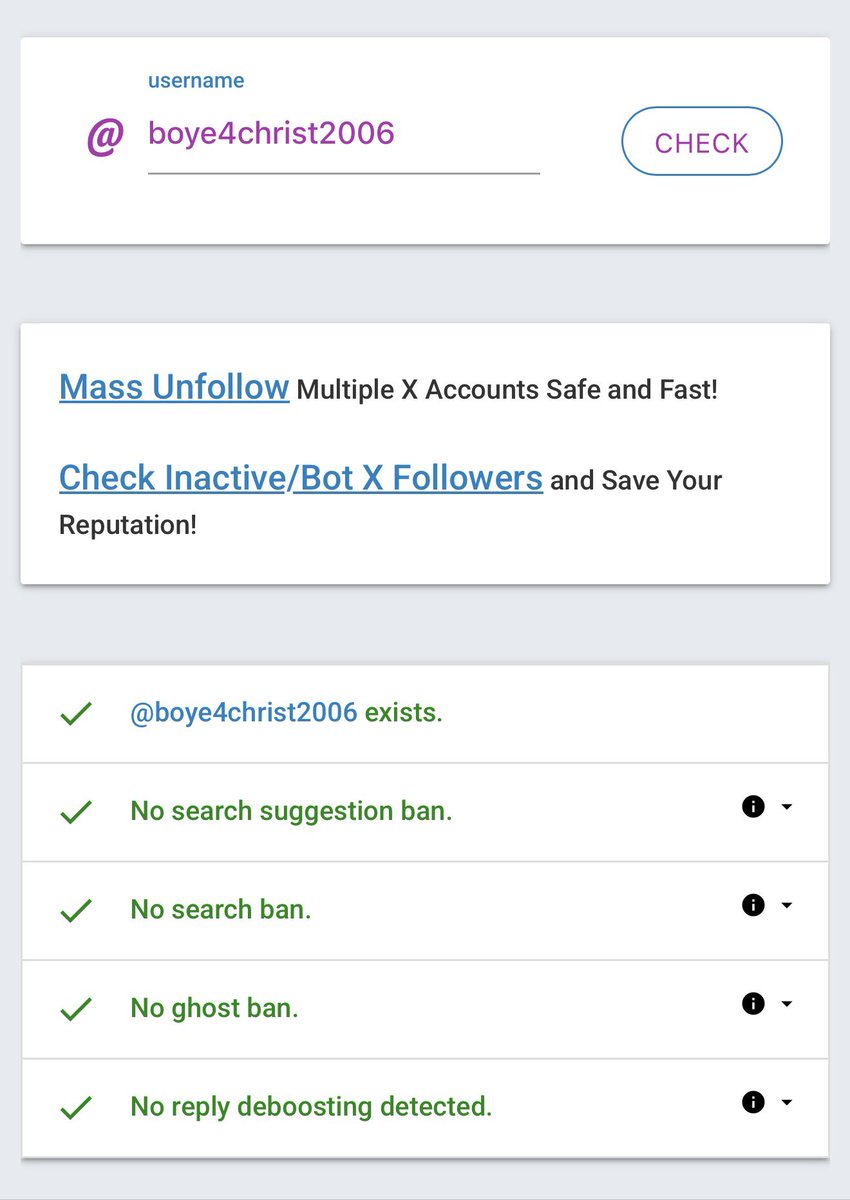The width and height of the screenshot is (850, 1200).
Task: Click the No search suggestion ban text
Action: [291, 811]
